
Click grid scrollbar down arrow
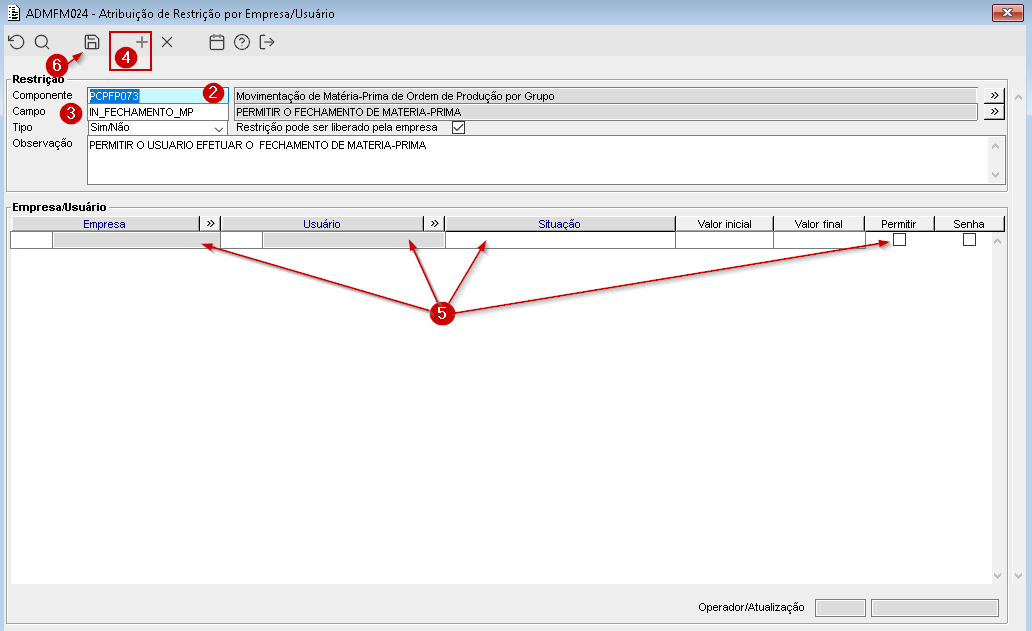click(998, 576)
